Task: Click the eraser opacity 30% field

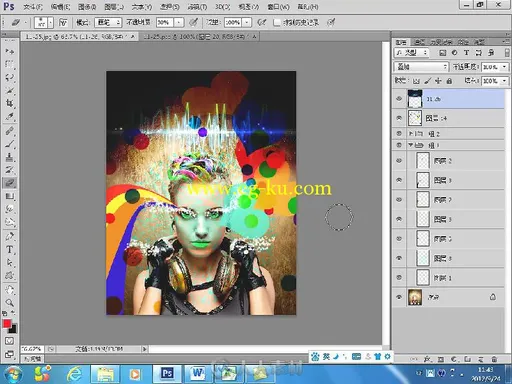Action: click(x=166, y=22)
